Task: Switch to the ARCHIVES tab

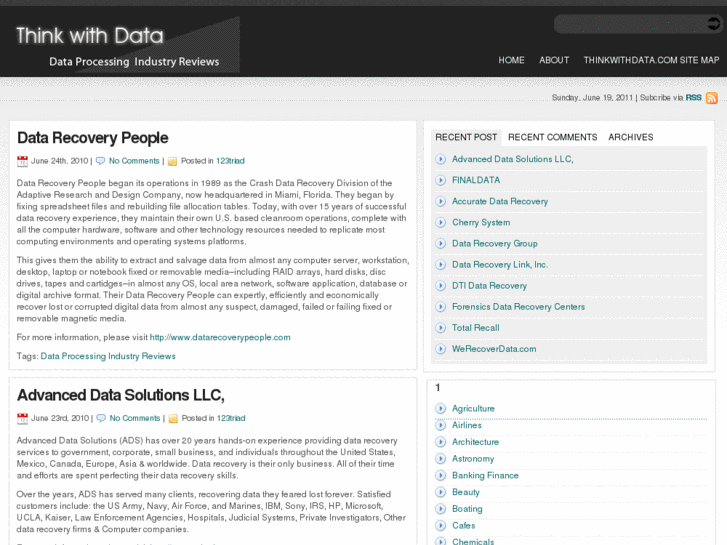Action: tap(631, 137)
